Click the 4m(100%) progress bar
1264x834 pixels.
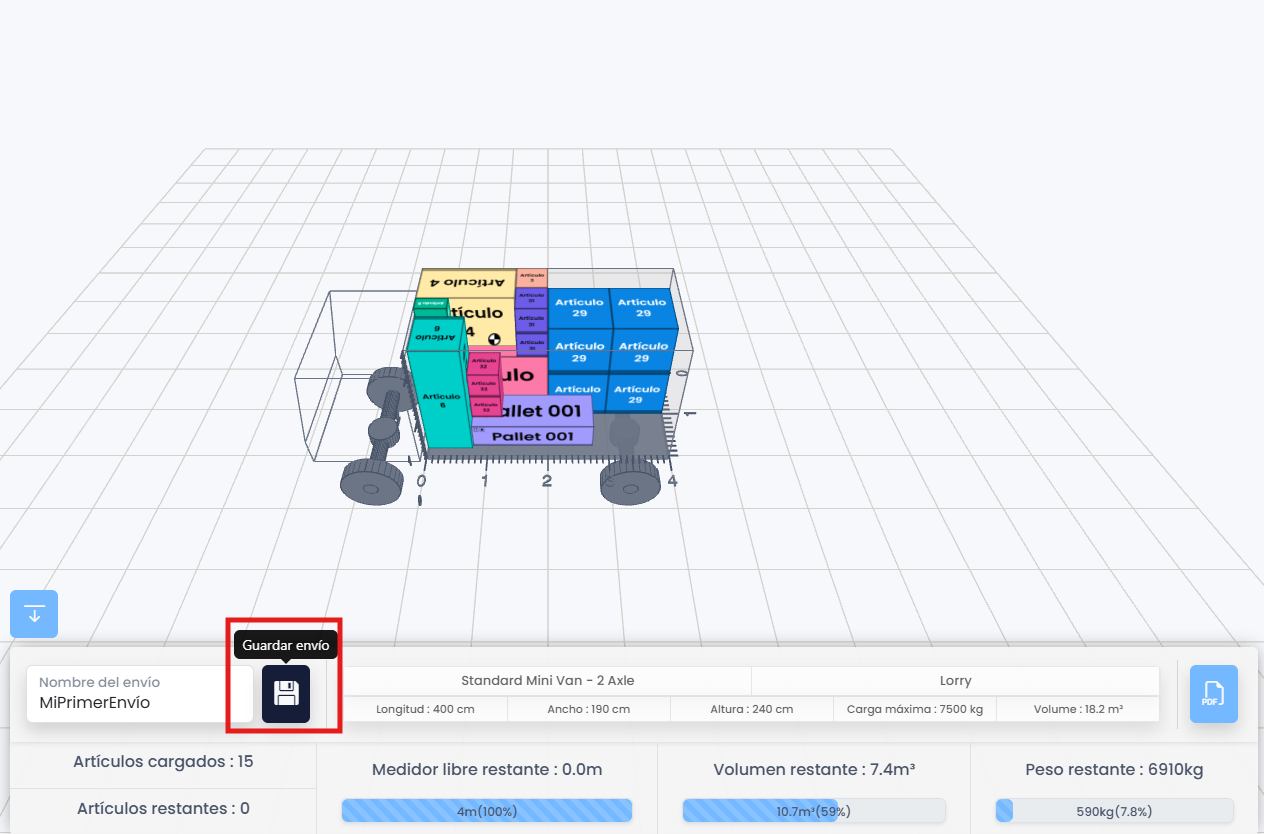pos(486,810)
